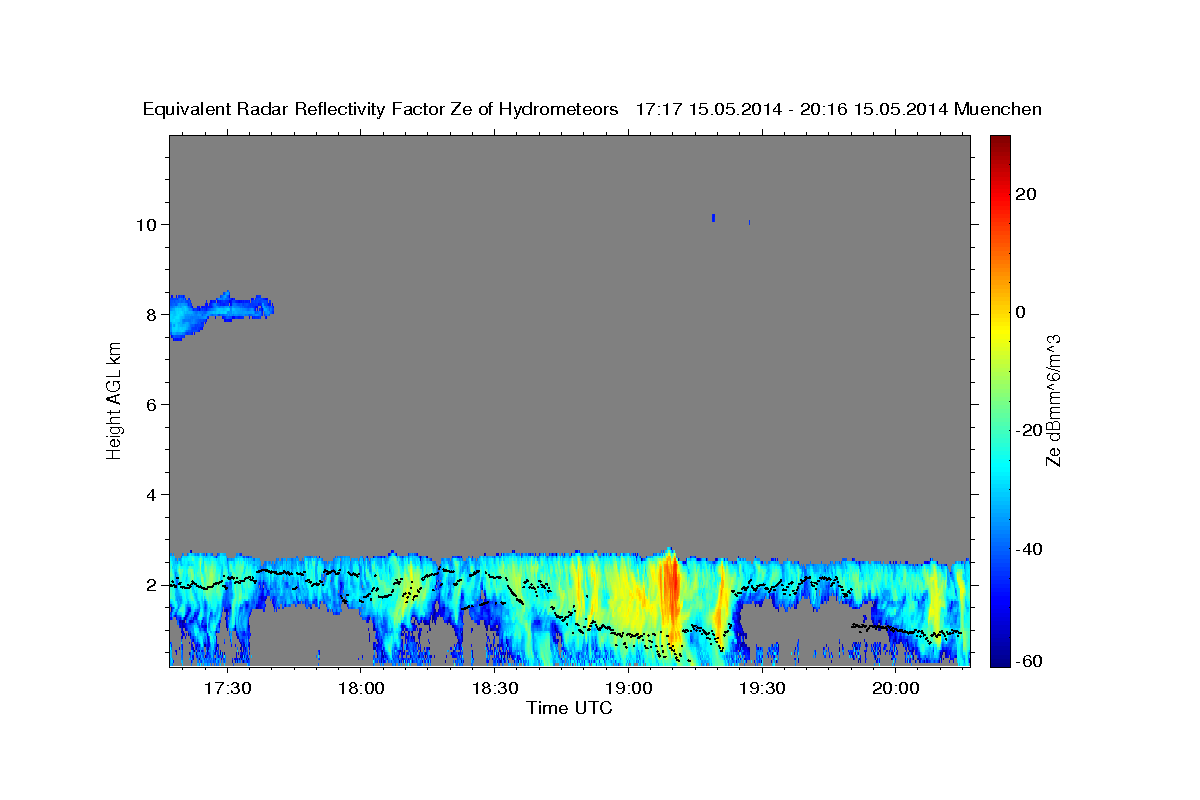Click the Time UTC axis title
Screen dimensions: 1200x800
point(569,708)
